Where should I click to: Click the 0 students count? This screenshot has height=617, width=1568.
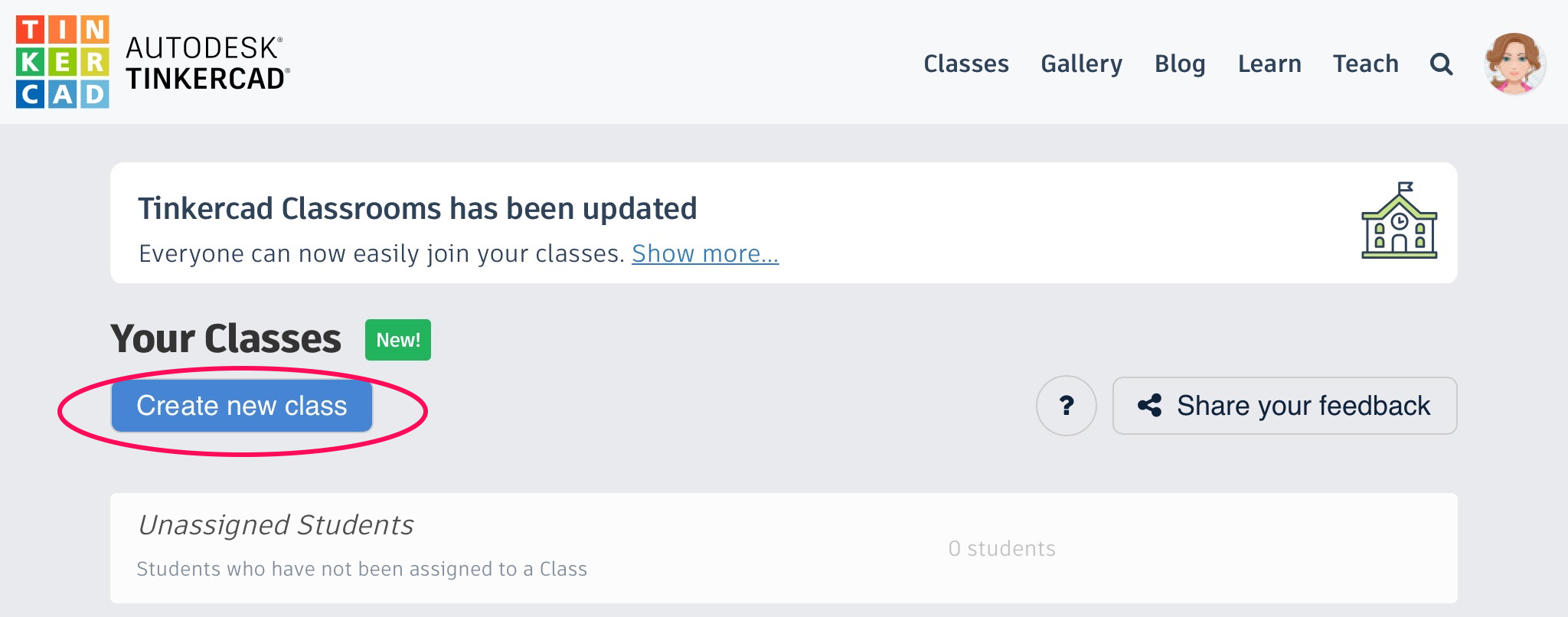pos(1001,548)
